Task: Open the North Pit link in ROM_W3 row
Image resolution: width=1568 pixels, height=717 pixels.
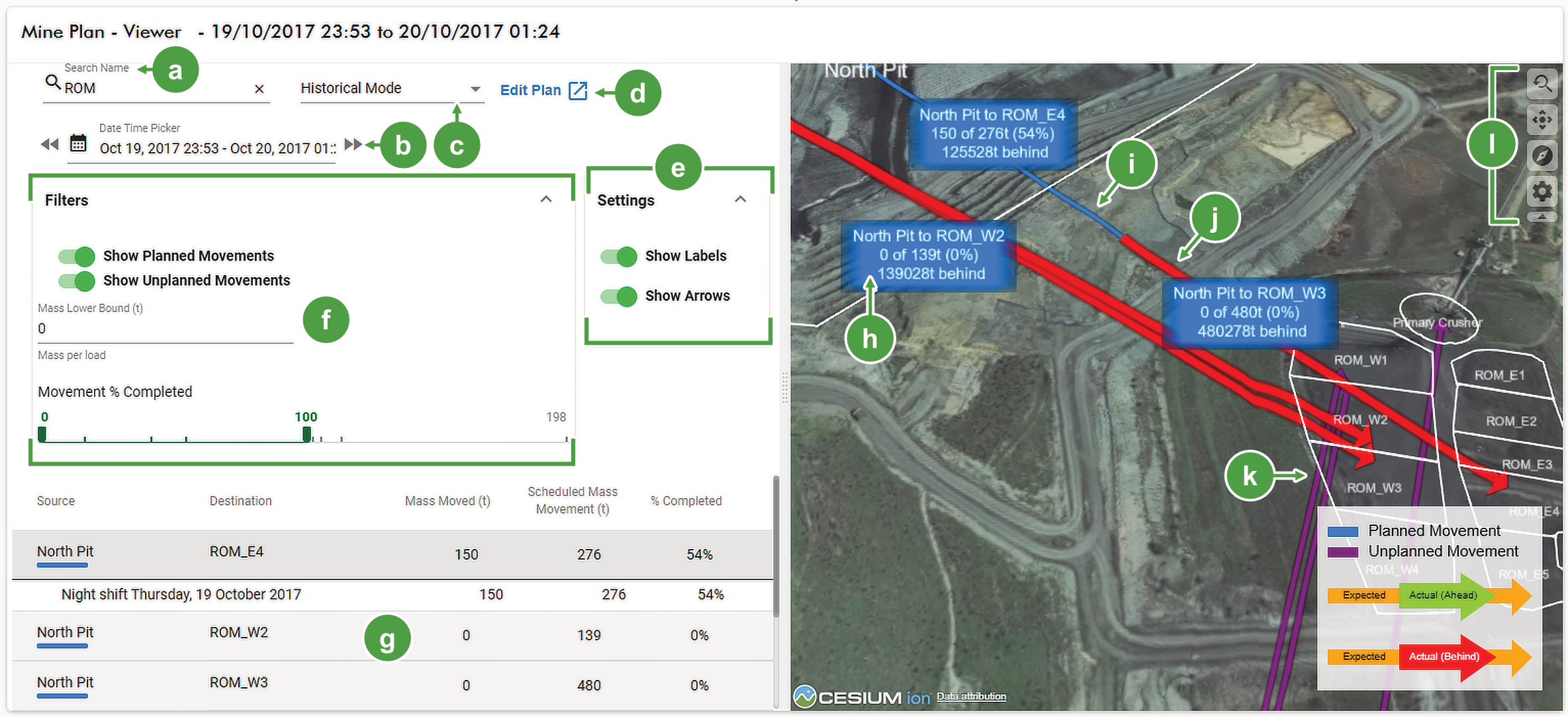Action: (x=65, y=682)
